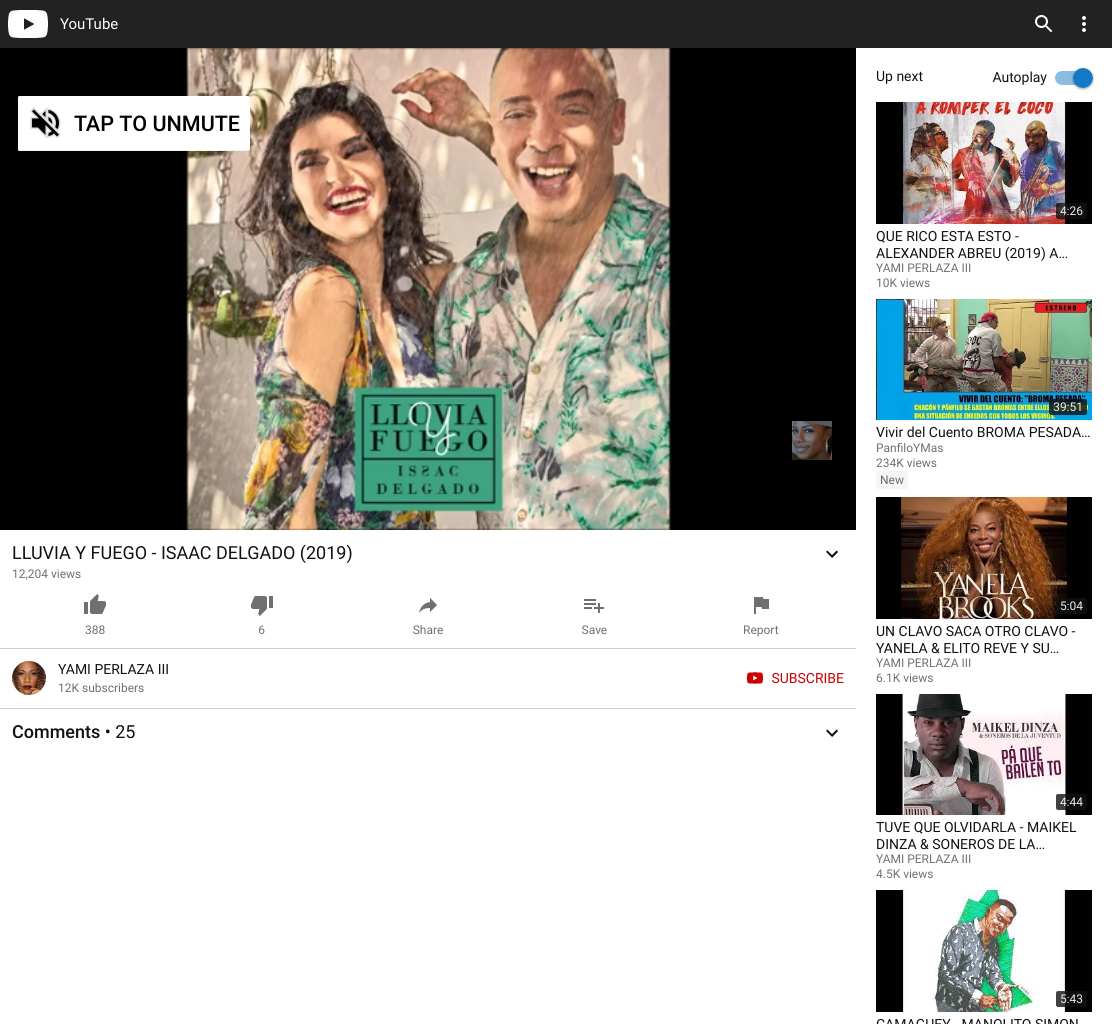
Task: Click the New badge under Vivir del Cuento
Action: [x=891, y=480]
